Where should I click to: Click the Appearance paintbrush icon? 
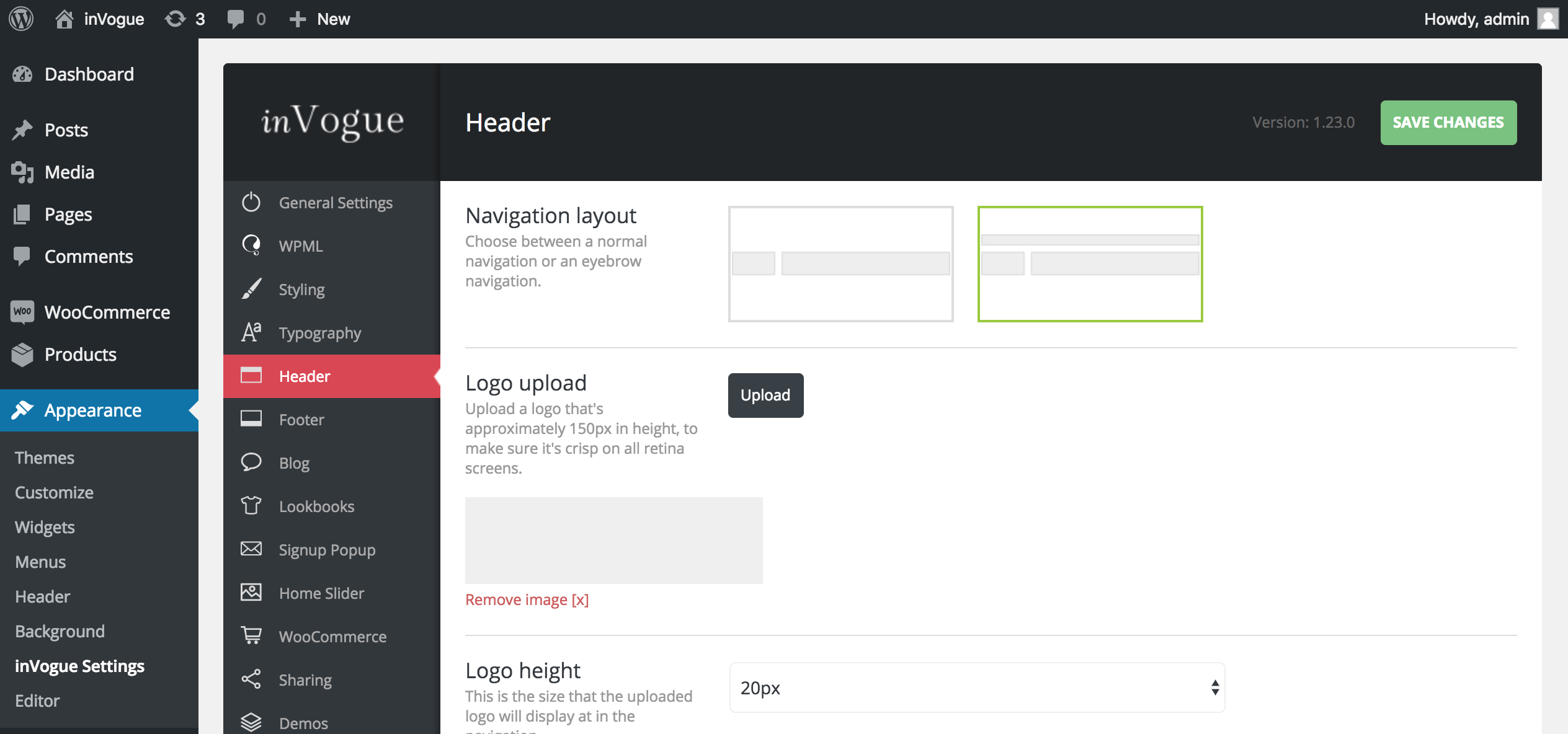22,410
